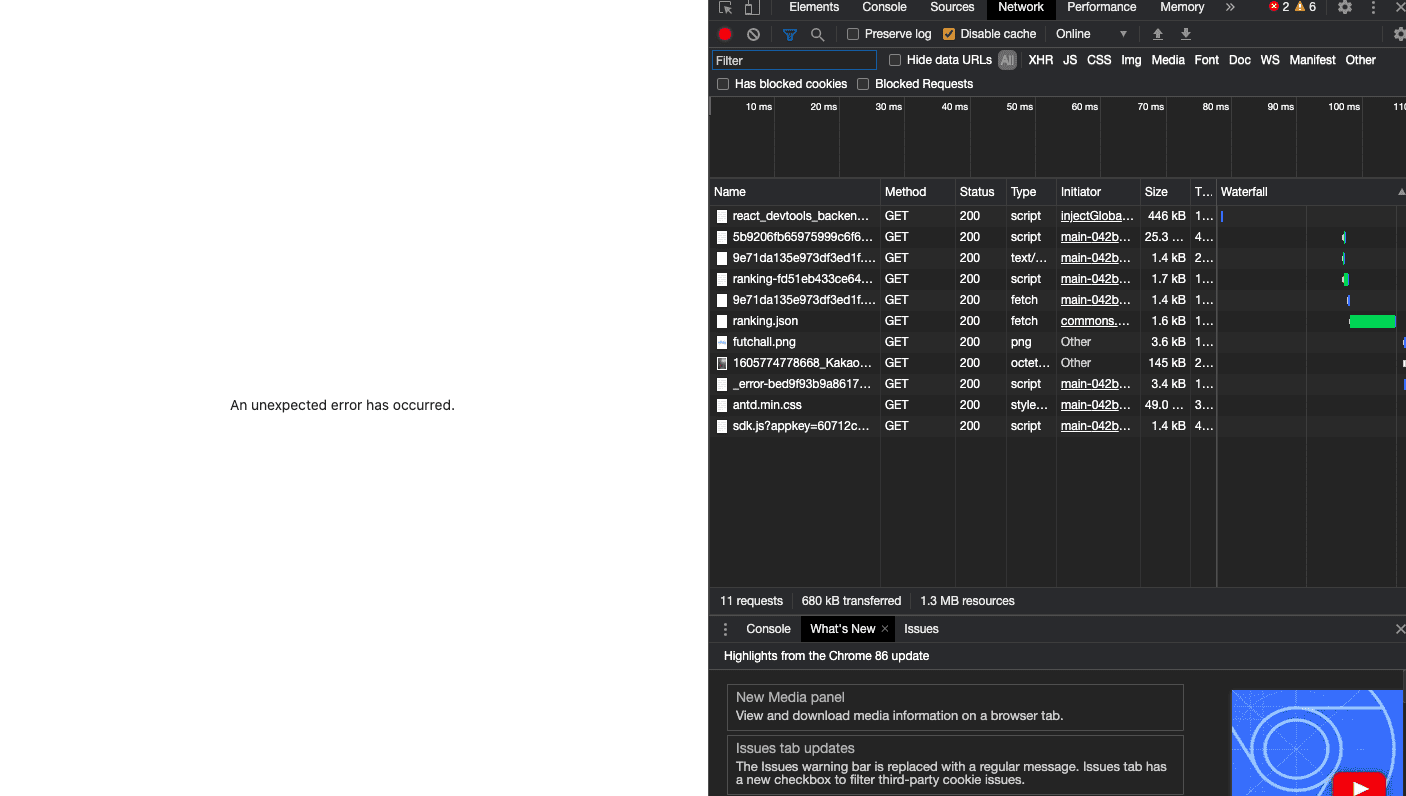Open the Online throttling dropdown
The width and height of the screenshot is (1406, 796).
[1096, 34]
